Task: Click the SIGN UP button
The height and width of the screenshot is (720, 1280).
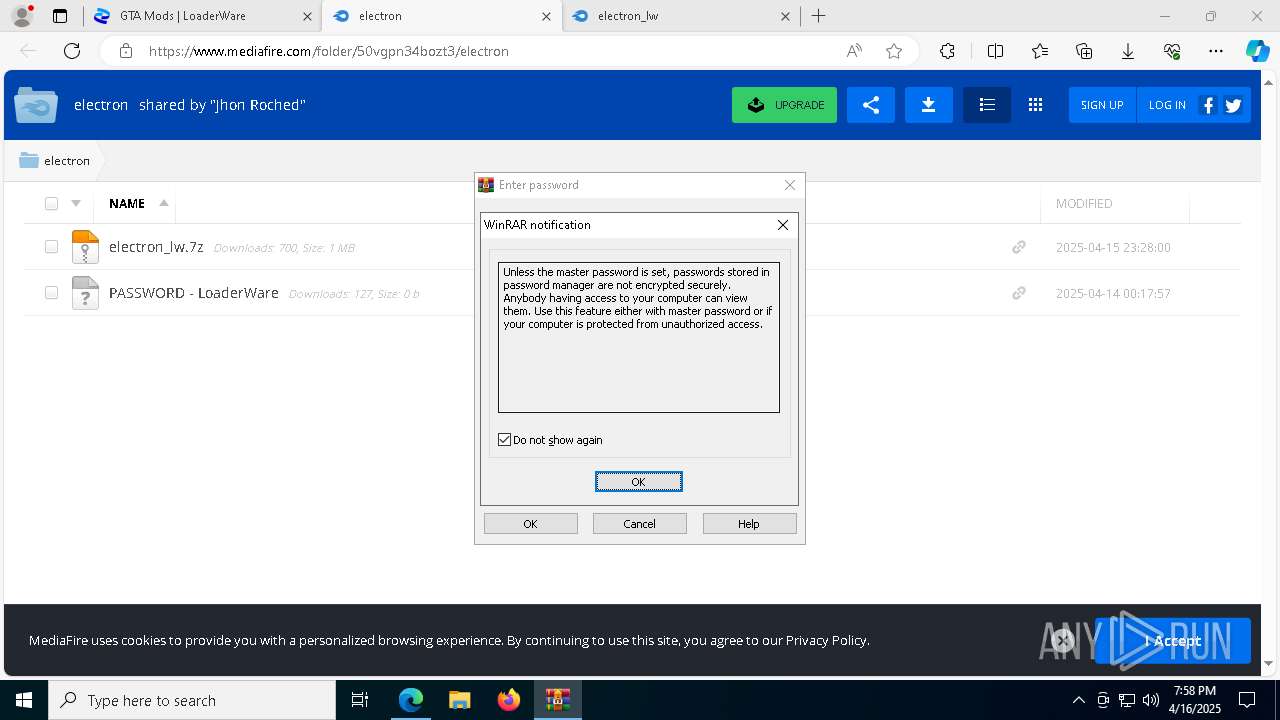Action: [1102, 105]
